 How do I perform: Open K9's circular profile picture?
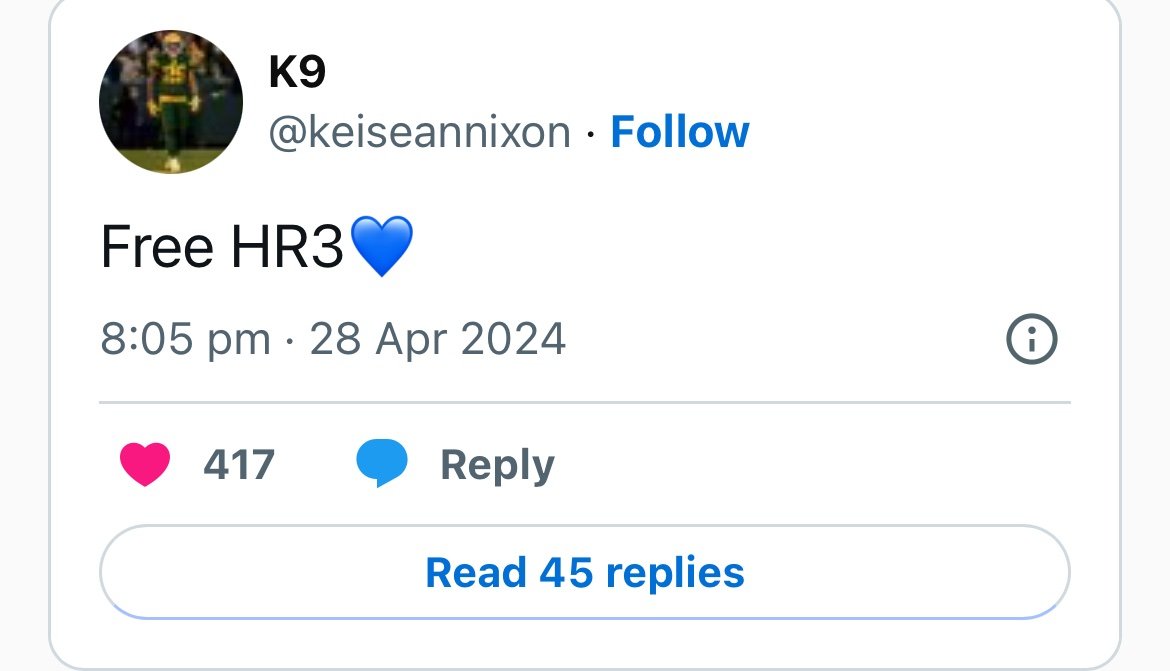(x=171, y=101)
